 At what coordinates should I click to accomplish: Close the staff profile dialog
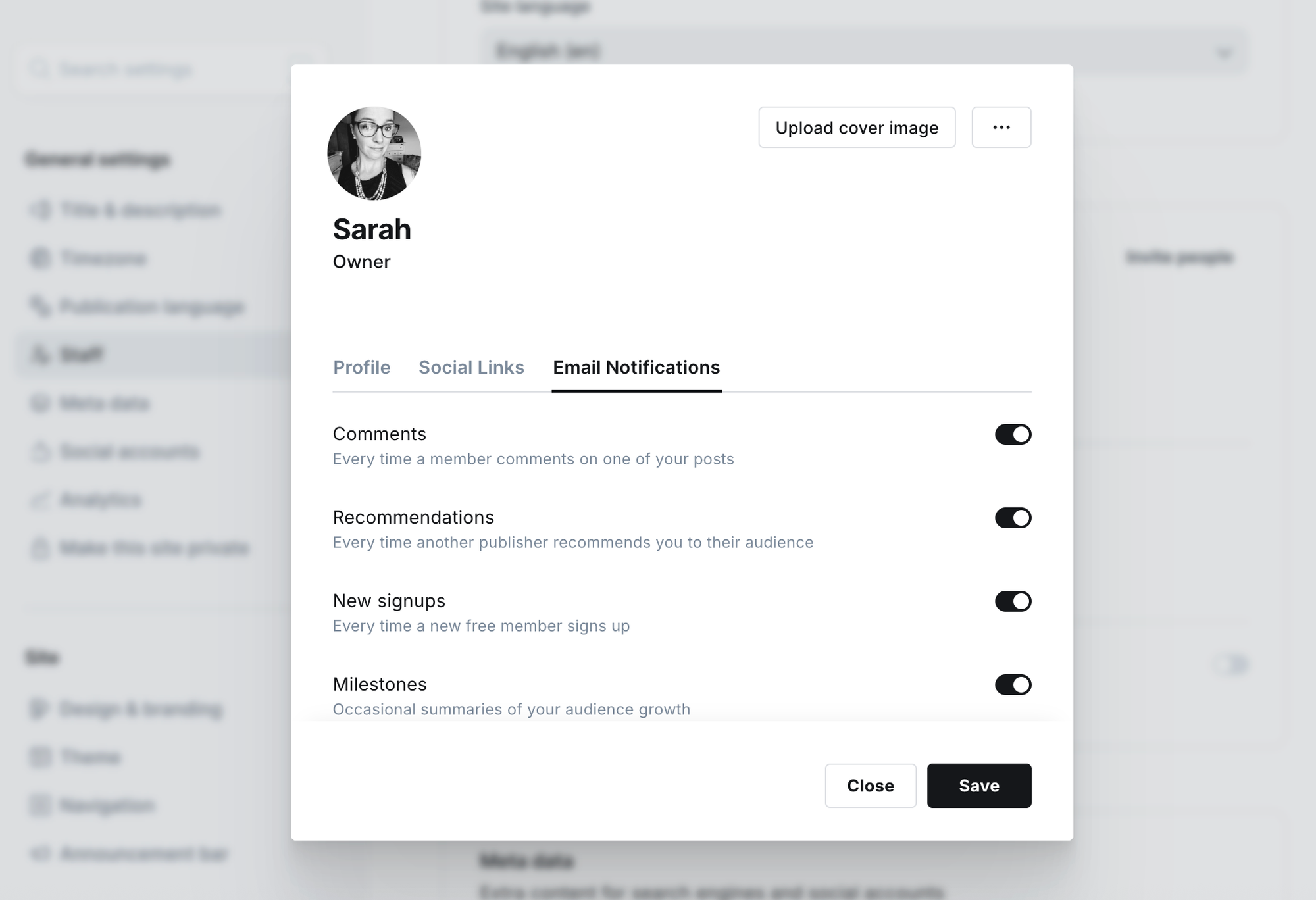870,786
